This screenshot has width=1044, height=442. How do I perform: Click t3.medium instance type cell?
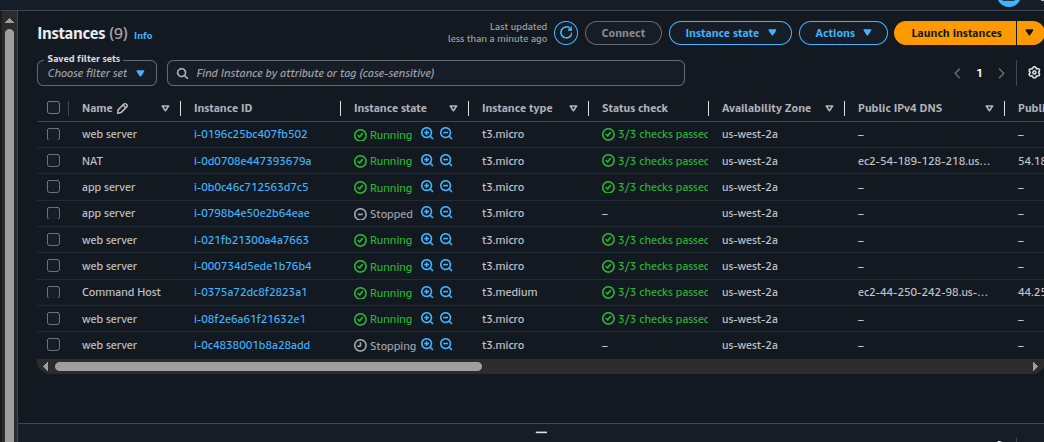(509, 292)
